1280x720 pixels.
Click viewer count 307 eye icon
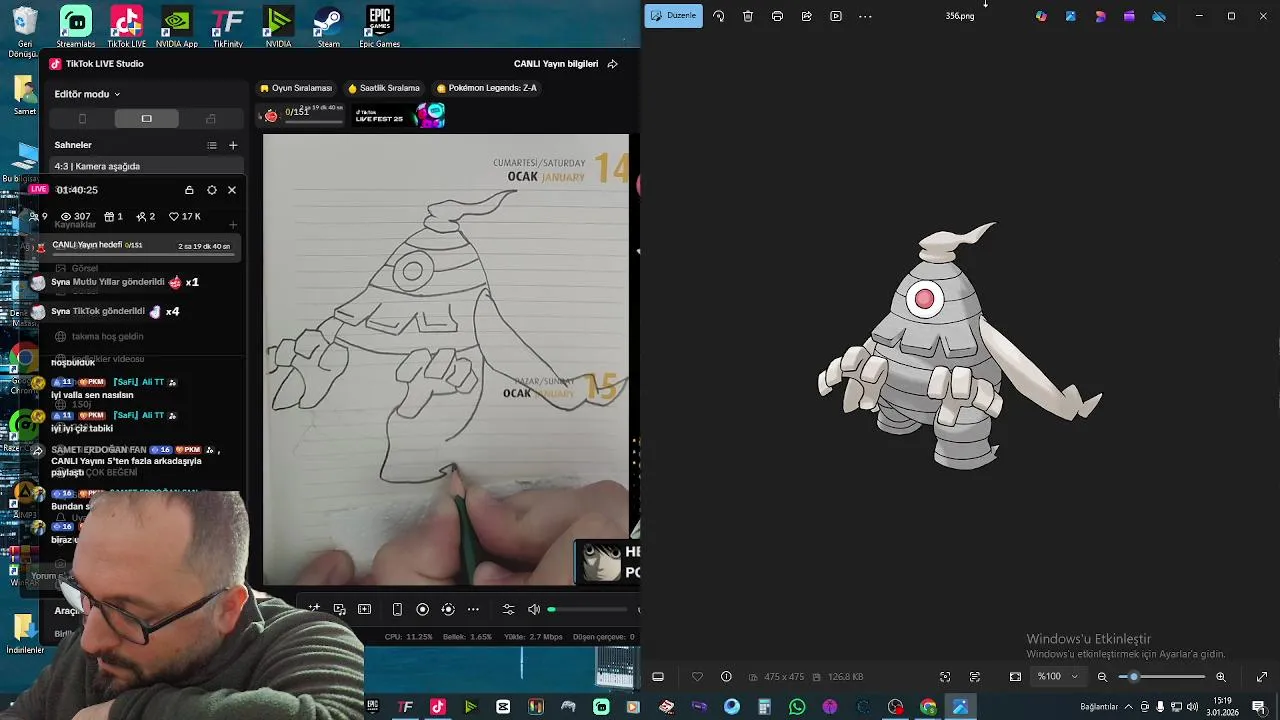pos(75,216)
